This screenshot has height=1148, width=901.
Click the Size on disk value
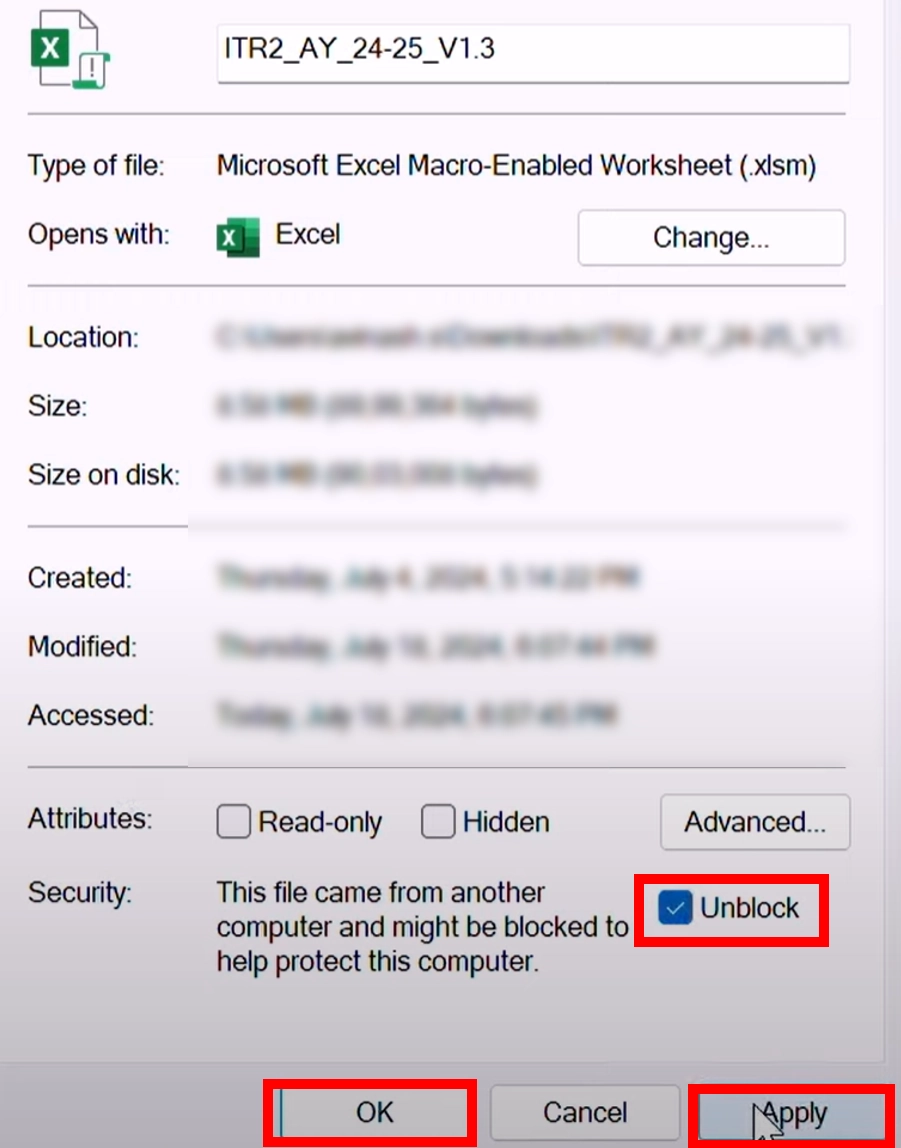(377, 474)
